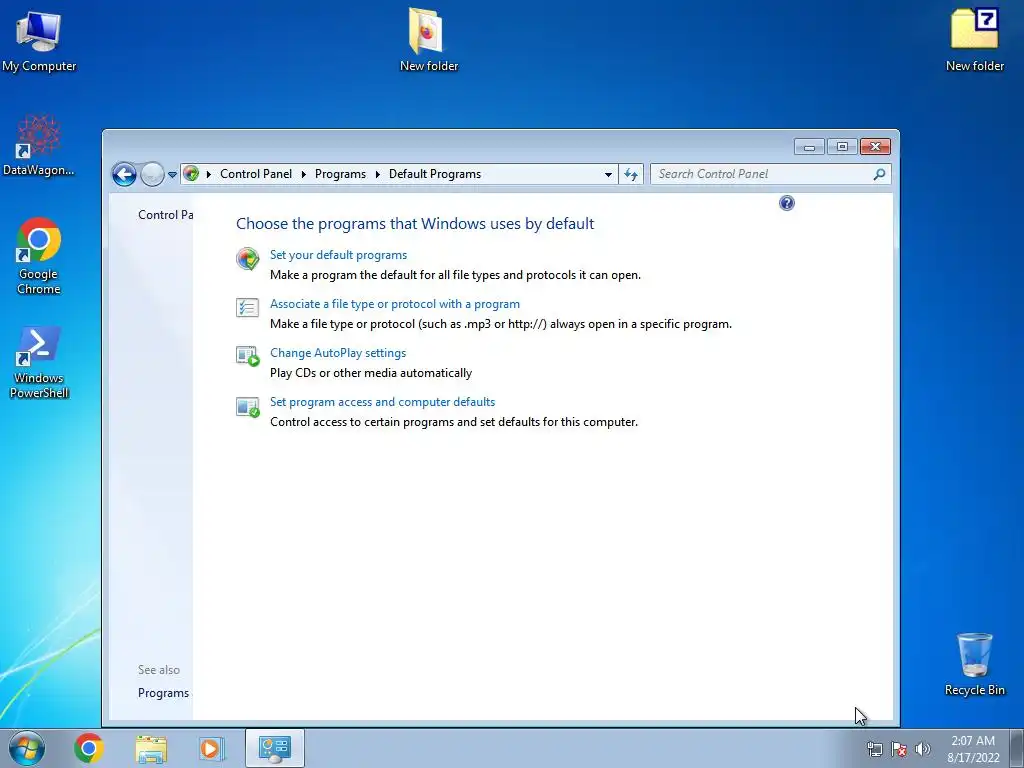Minimize the Default Programs window
This screenshot has width=1024, height=768.
click(x=810, y=147)
